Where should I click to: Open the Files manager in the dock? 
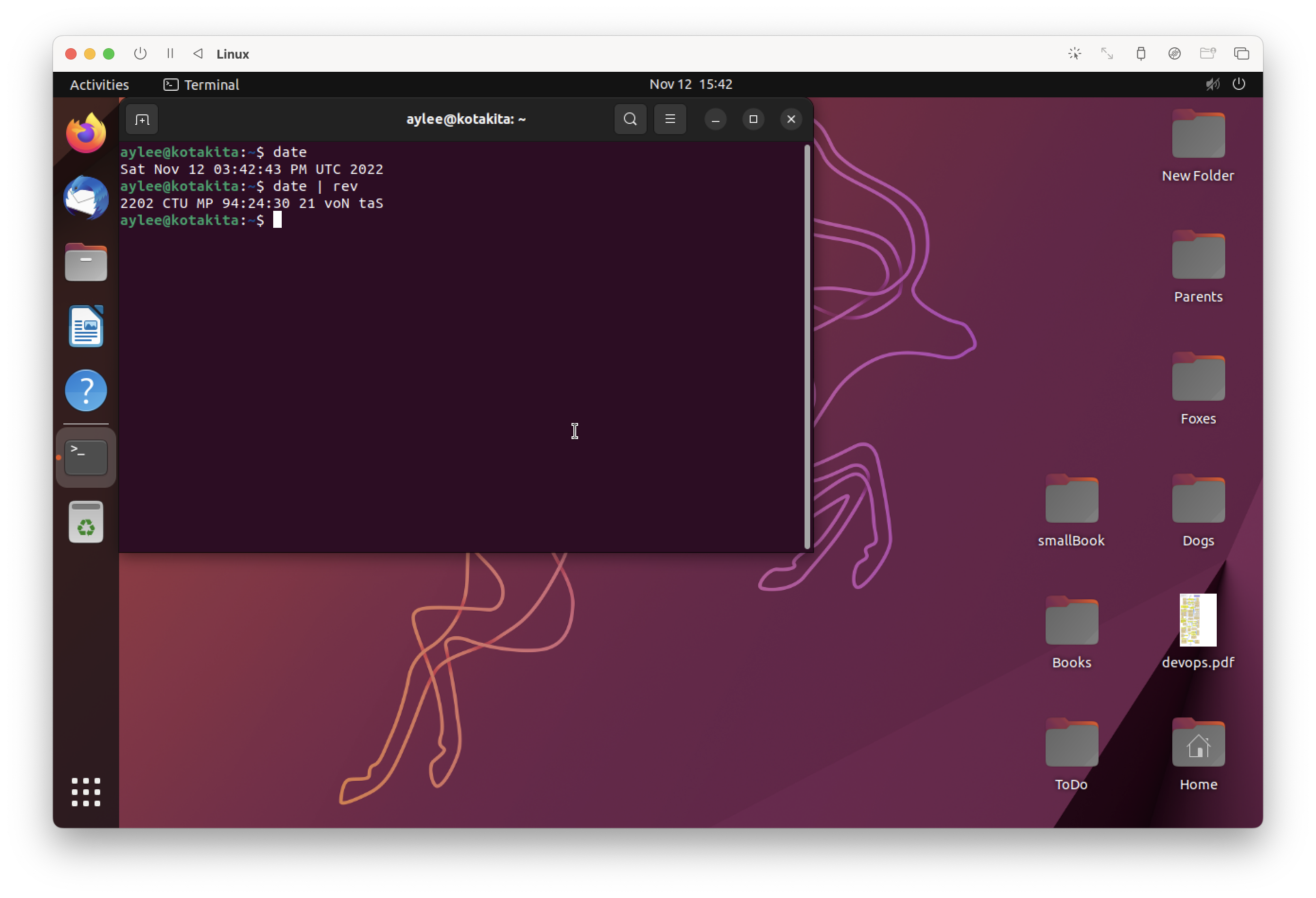[86, 262]
